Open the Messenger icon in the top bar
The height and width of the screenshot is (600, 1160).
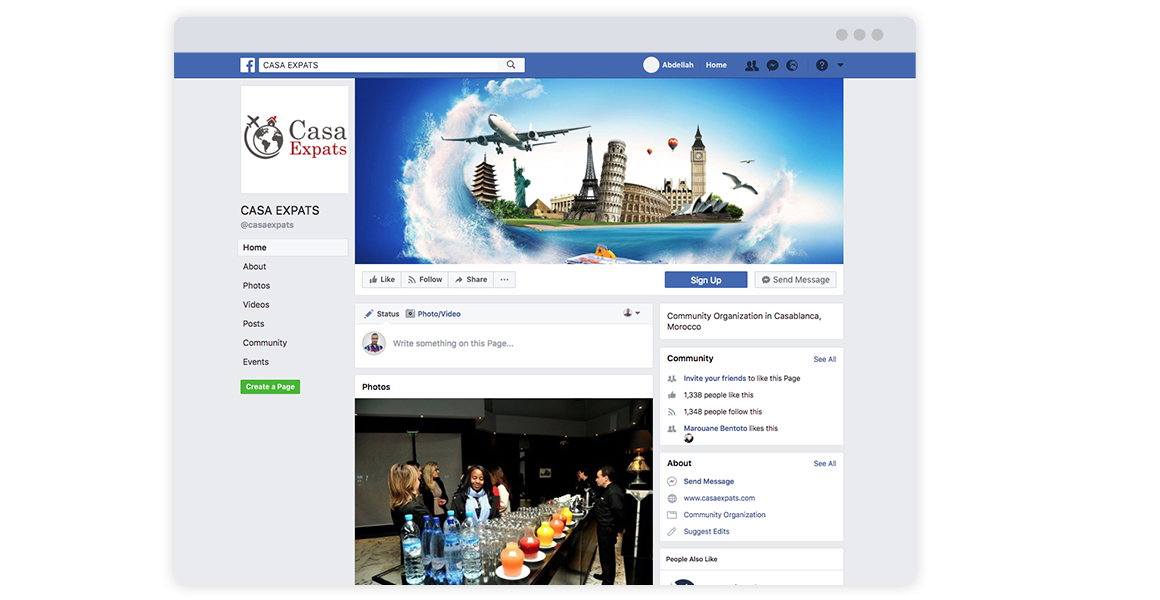coord(773,65)
